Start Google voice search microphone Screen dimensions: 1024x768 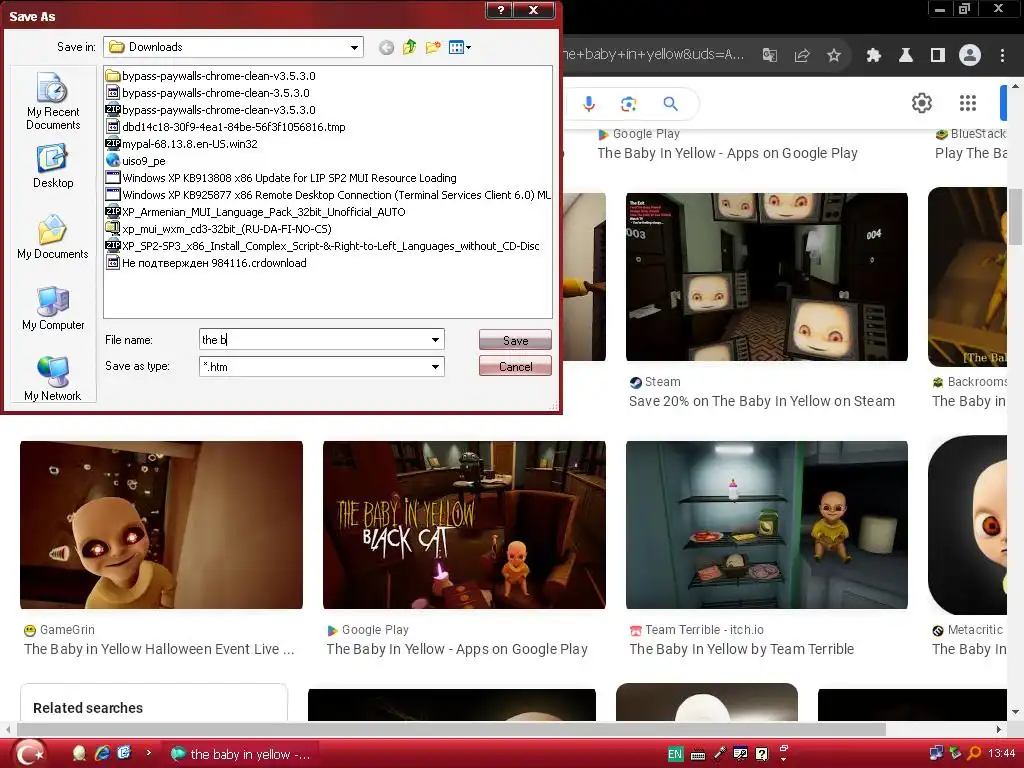(x=589, y=103)
